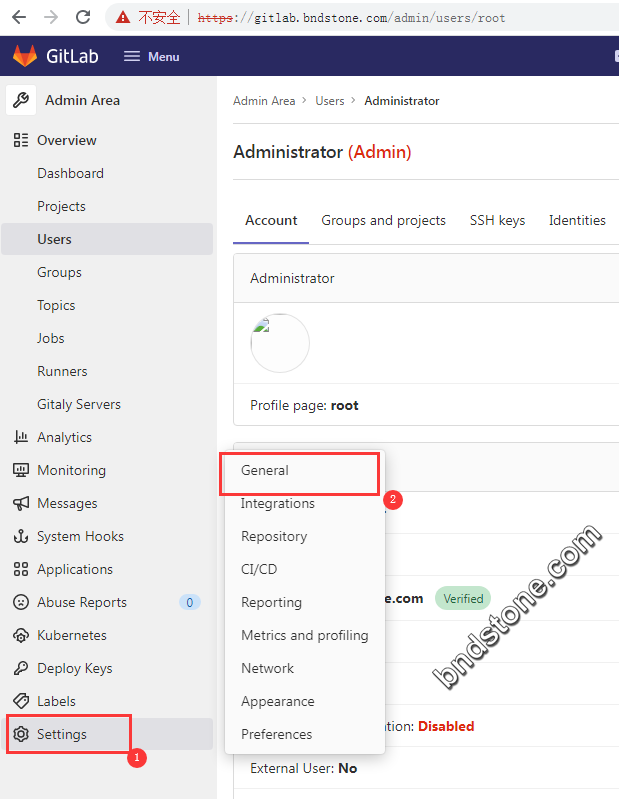This screenshot has width=619, height=799.
Task: Click Administrator breadcrumb link
Action: coord(401,101)
